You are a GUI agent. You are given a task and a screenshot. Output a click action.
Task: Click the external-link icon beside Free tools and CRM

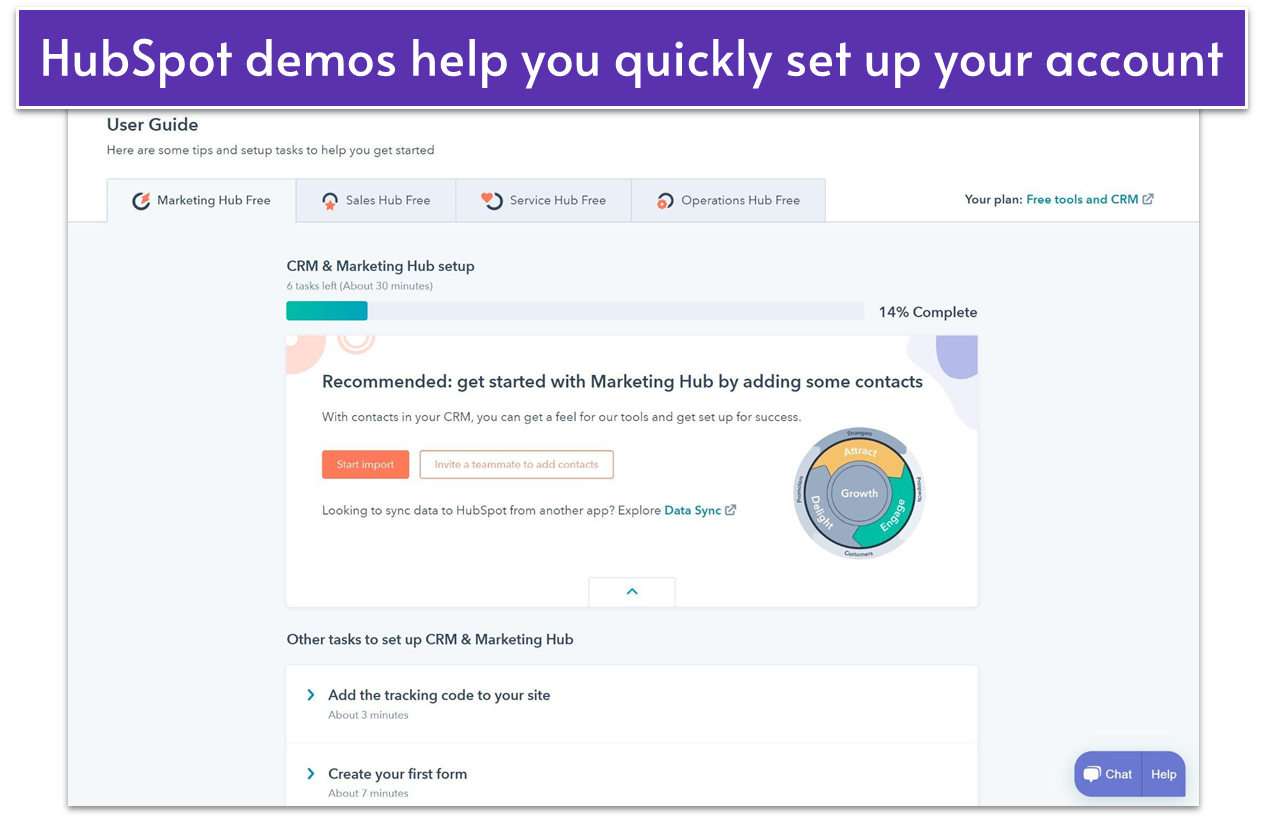pos(1148,199)
